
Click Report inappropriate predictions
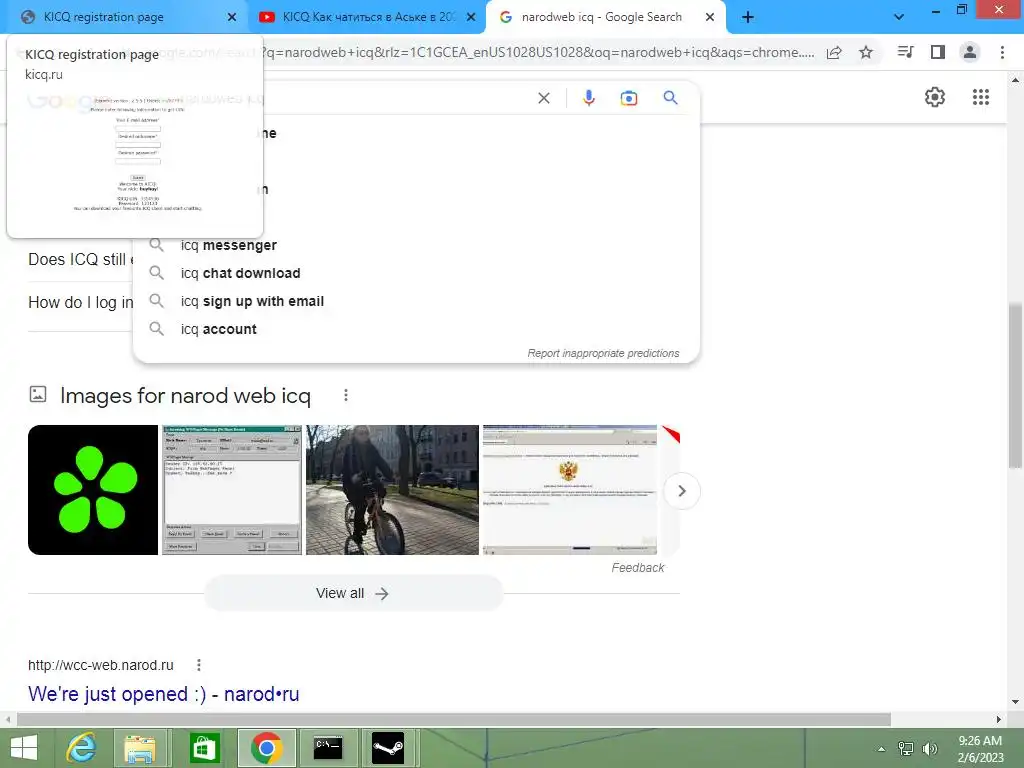point(603,353)
